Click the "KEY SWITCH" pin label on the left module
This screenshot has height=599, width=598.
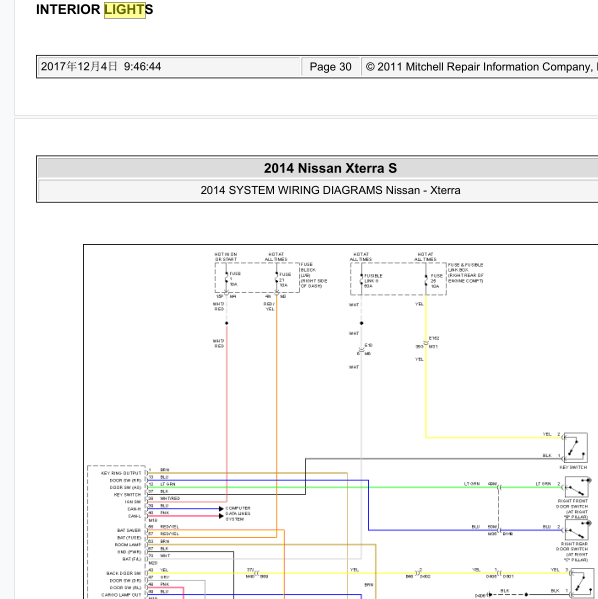[x=127, y=495]
